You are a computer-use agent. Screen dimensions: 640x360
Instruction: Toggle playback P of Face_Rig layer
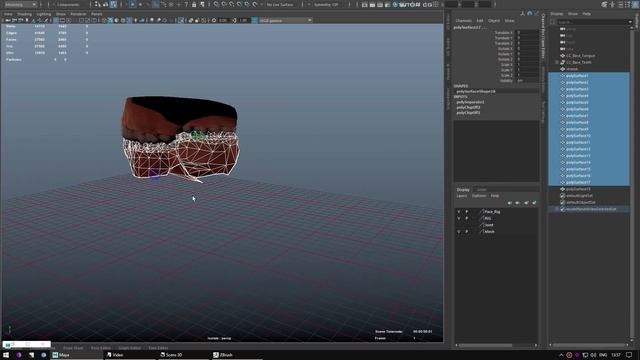467,212
